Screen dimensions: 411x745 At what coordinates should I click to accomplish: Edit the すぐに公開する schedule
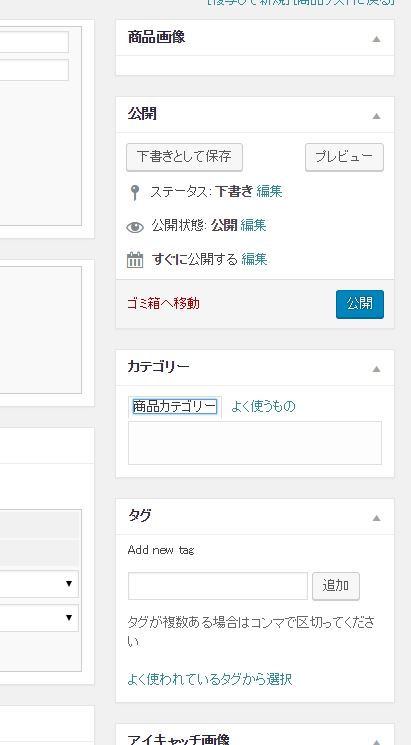point(254,259)
